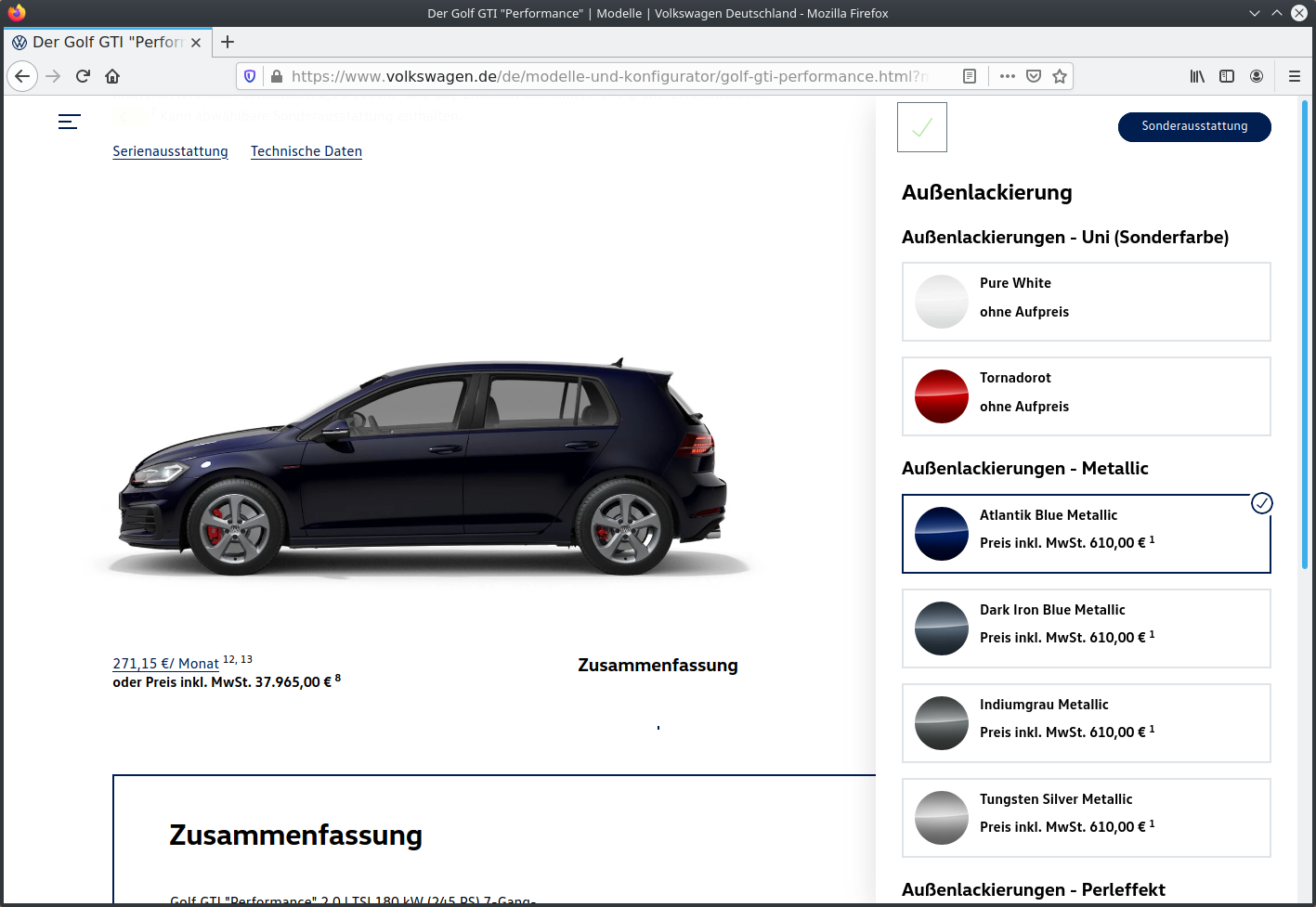Select Atlantik Blue Metallic paint option
This screenshot has width=1316, height=907.
coord(1086,534)
